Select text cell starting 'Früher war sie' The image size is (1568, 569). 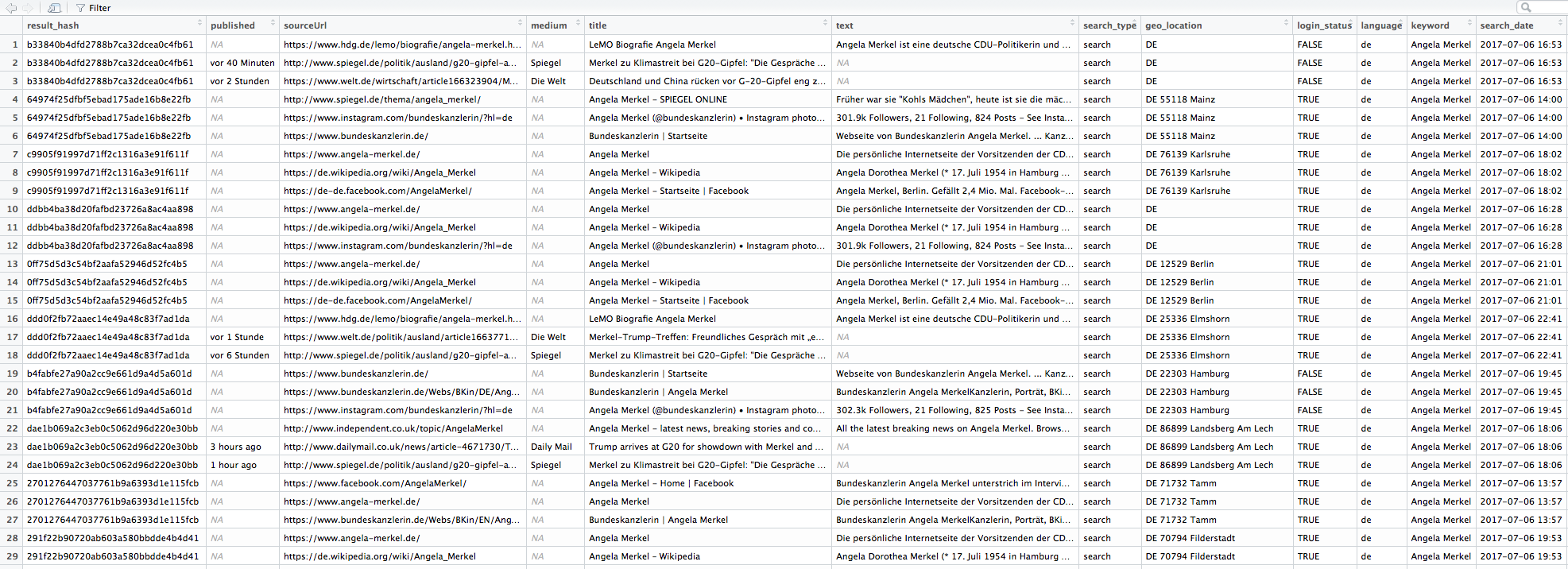coord(954,99)
